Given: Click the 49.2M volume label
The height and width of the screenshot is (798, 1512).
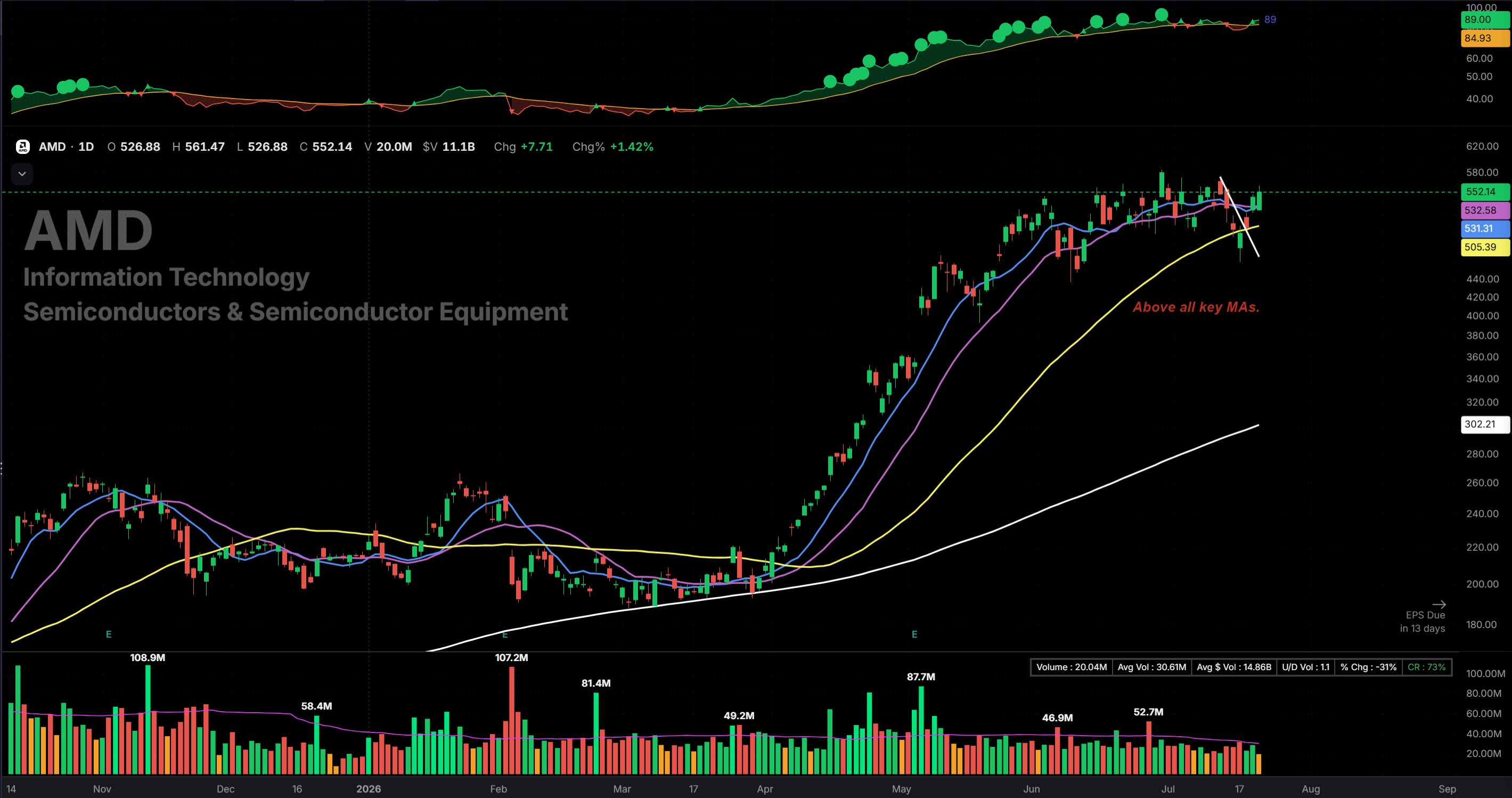Looking at the screenshot, I should (739, 716).
